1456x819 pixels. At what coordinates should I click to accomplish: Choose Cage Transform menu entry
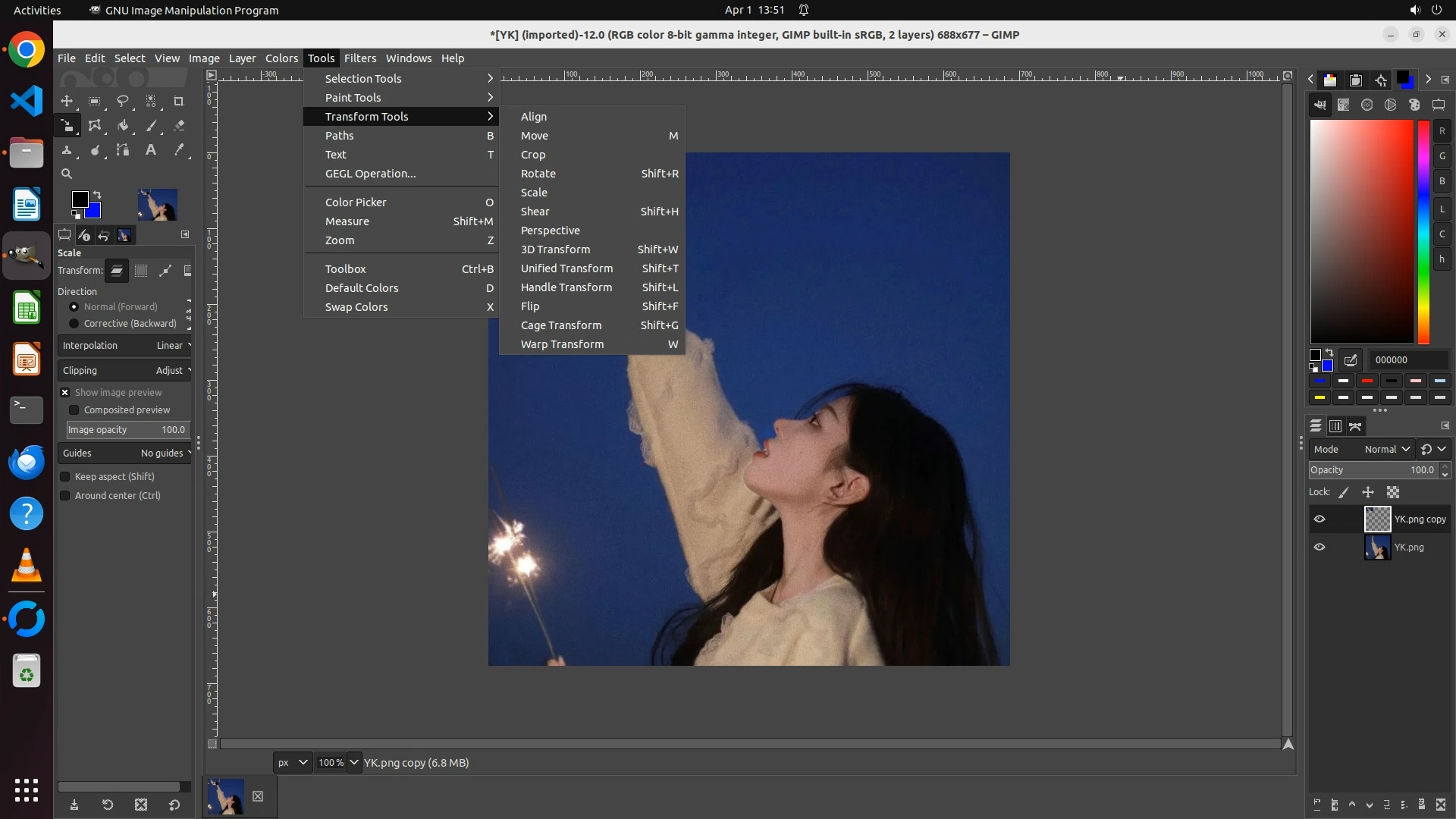click(560, 325)
